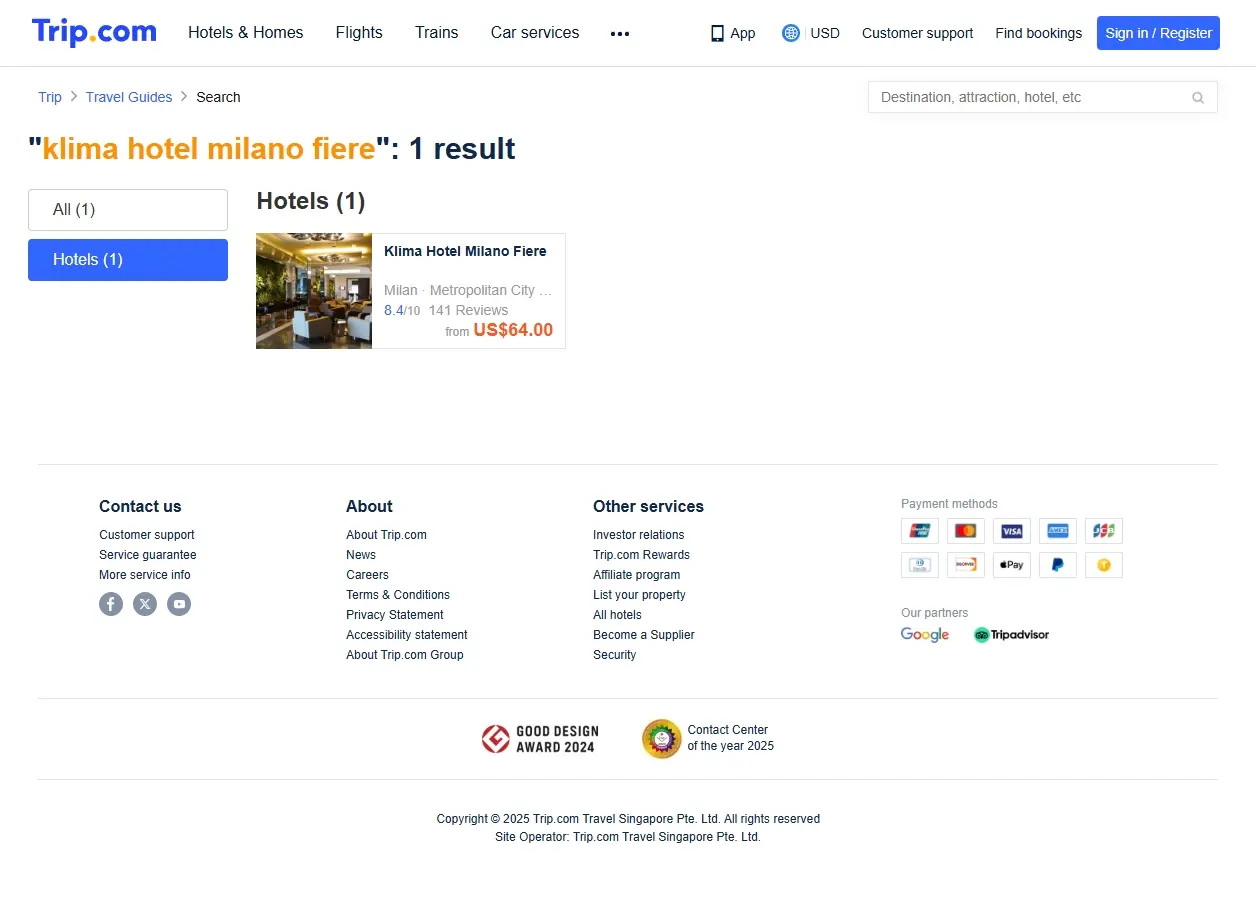Open the Security footer link
1256x921 pixels.
tap(614, 655)
